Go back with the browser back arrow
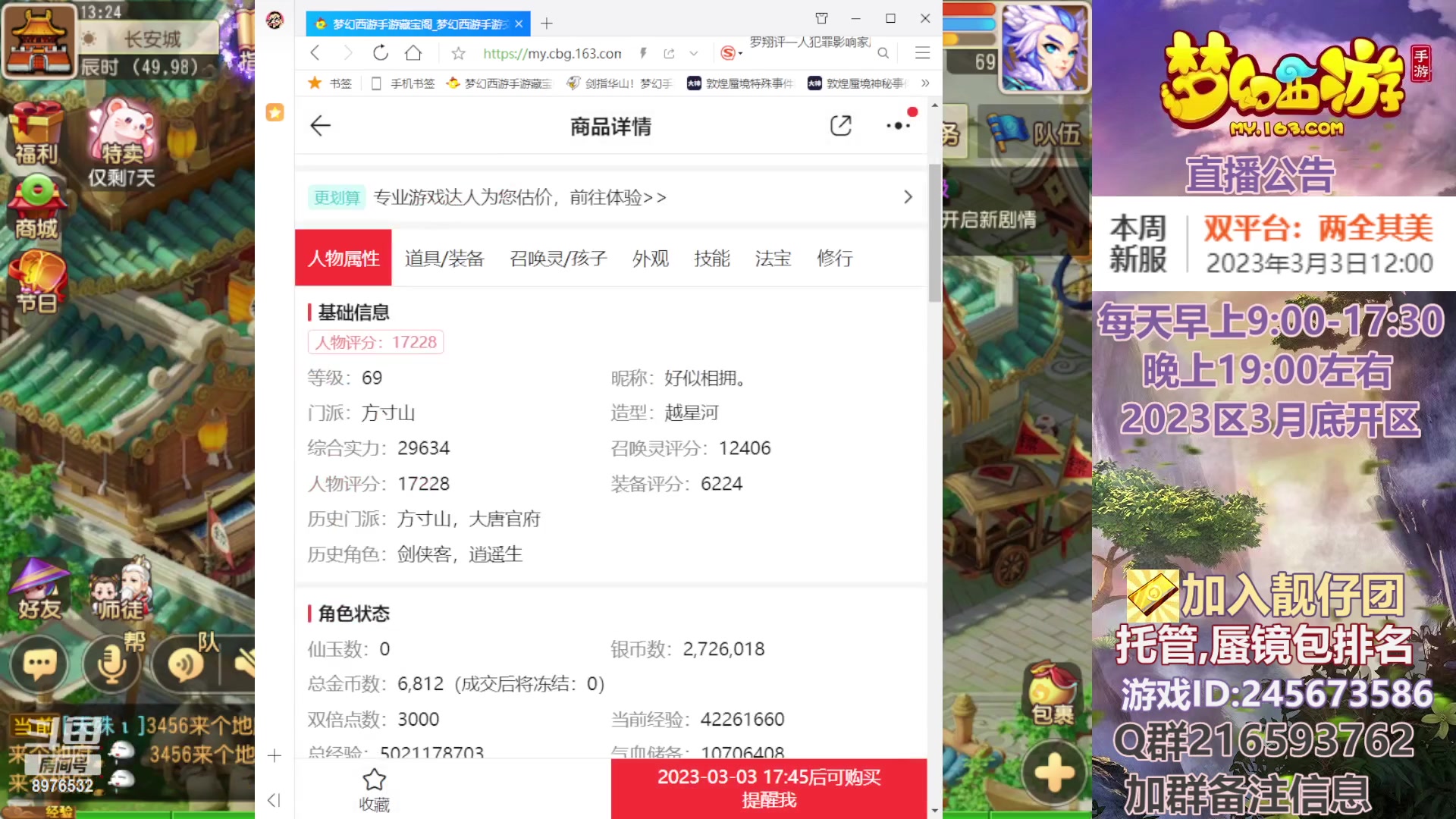Viewport: 1456px width, 819px height. 315,53
